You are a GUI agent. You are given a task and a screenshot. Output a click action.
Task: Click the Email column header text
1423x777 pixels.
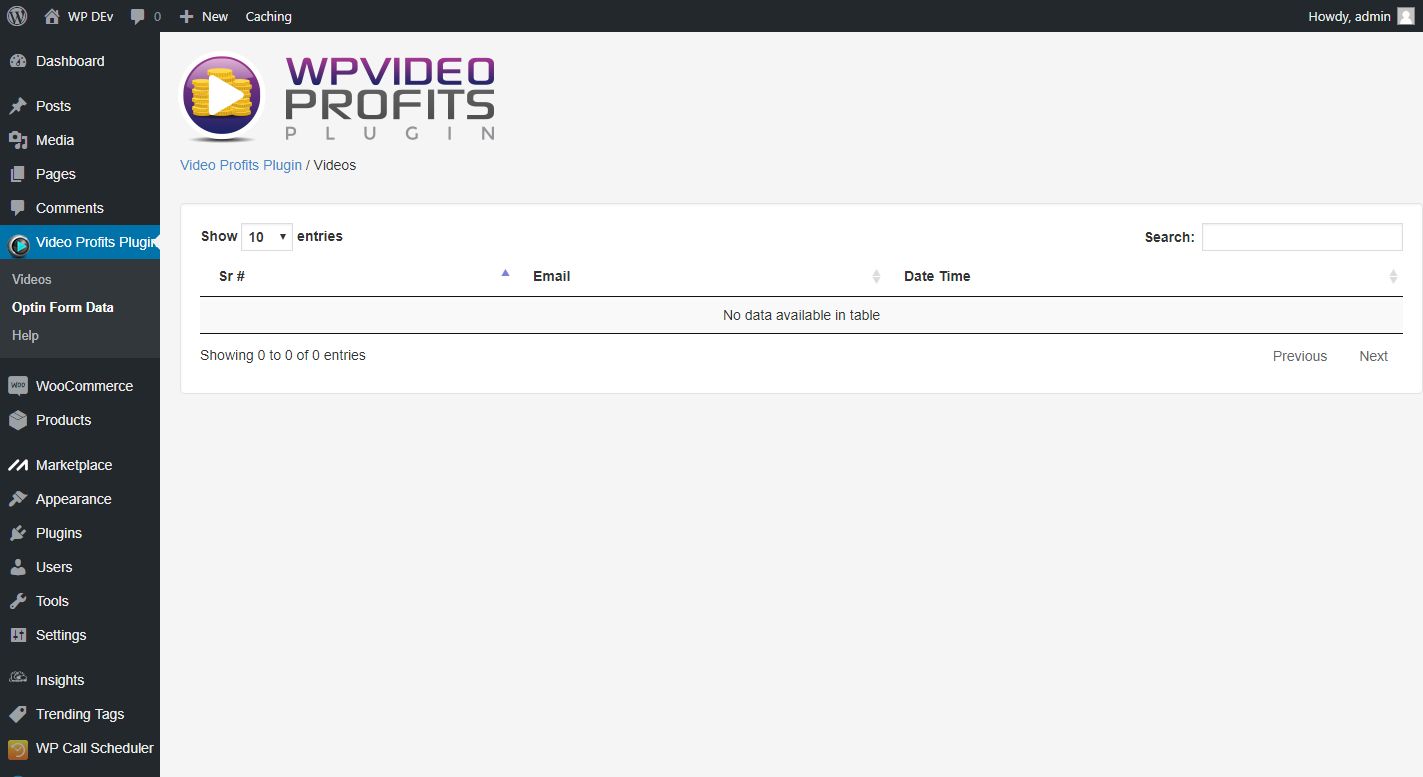tap(552, 276)
